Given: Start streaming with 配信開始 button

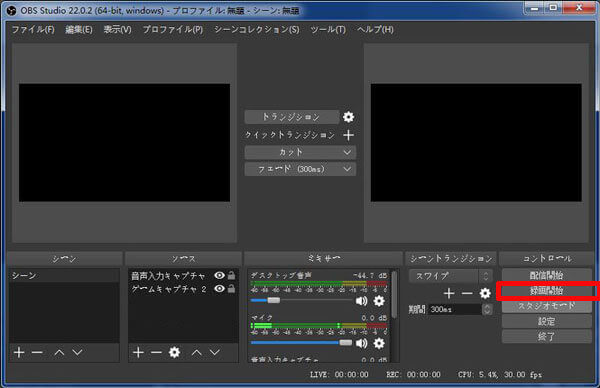Looking at the screenshot, I should (546, 275).
